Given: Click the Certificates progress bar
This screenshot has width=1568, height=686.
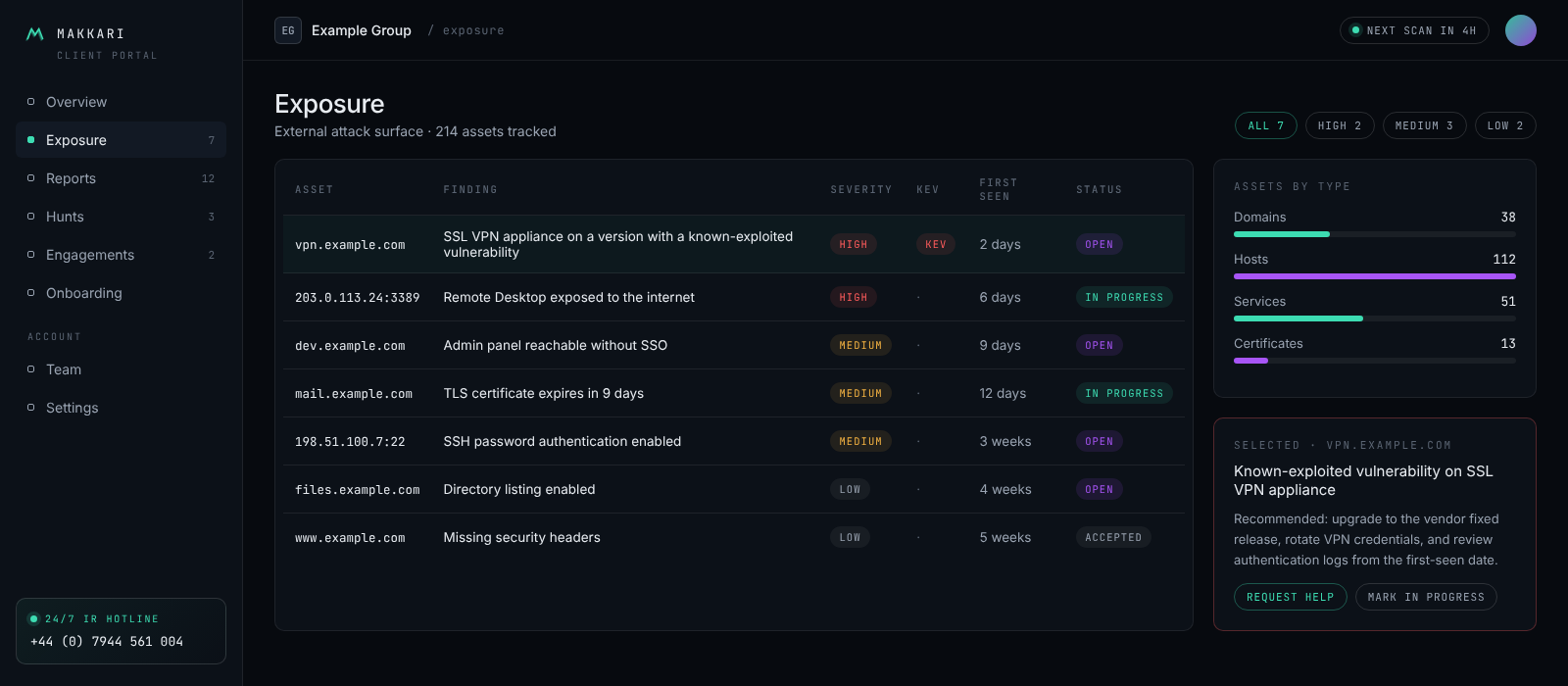Looking at the screenshot, I should coord(1375,361).
